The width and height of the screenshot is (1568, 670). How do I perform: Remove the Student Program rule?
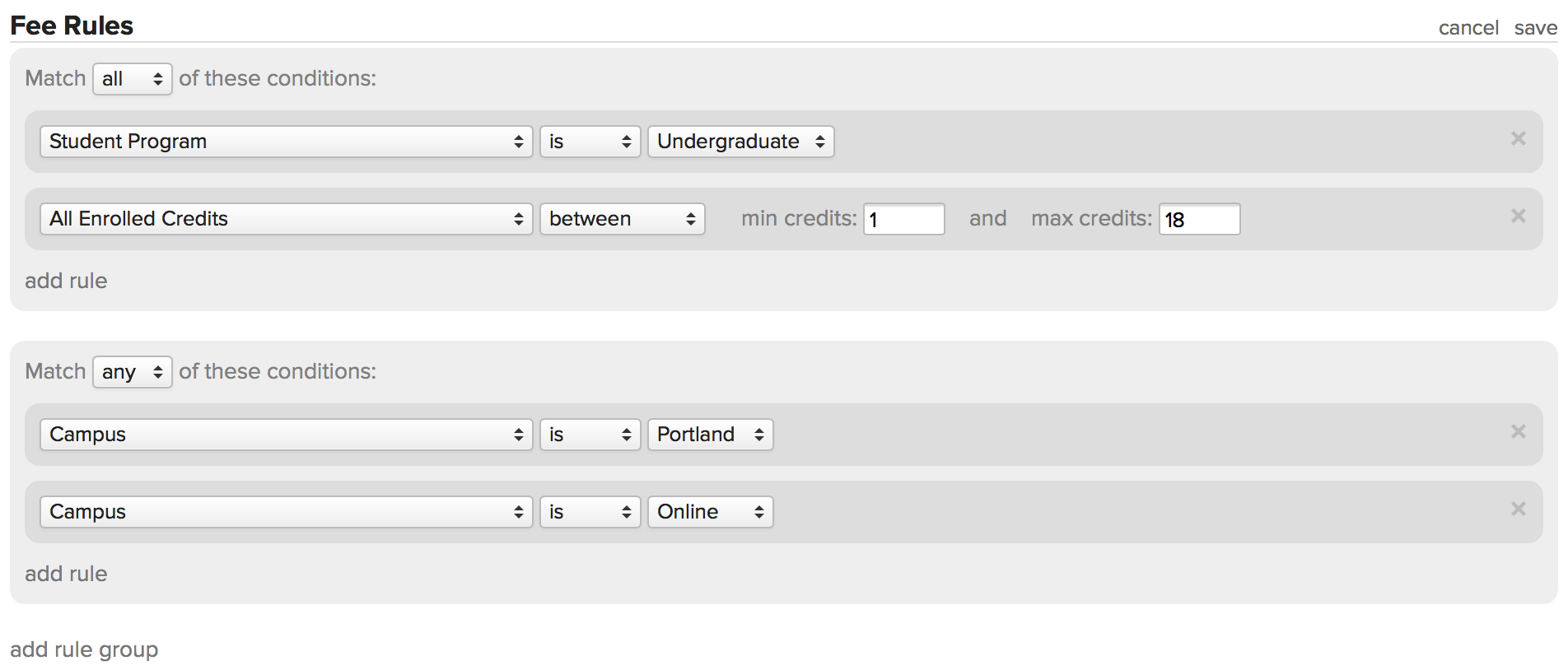pyautogui.click(x=1518, y=138)
